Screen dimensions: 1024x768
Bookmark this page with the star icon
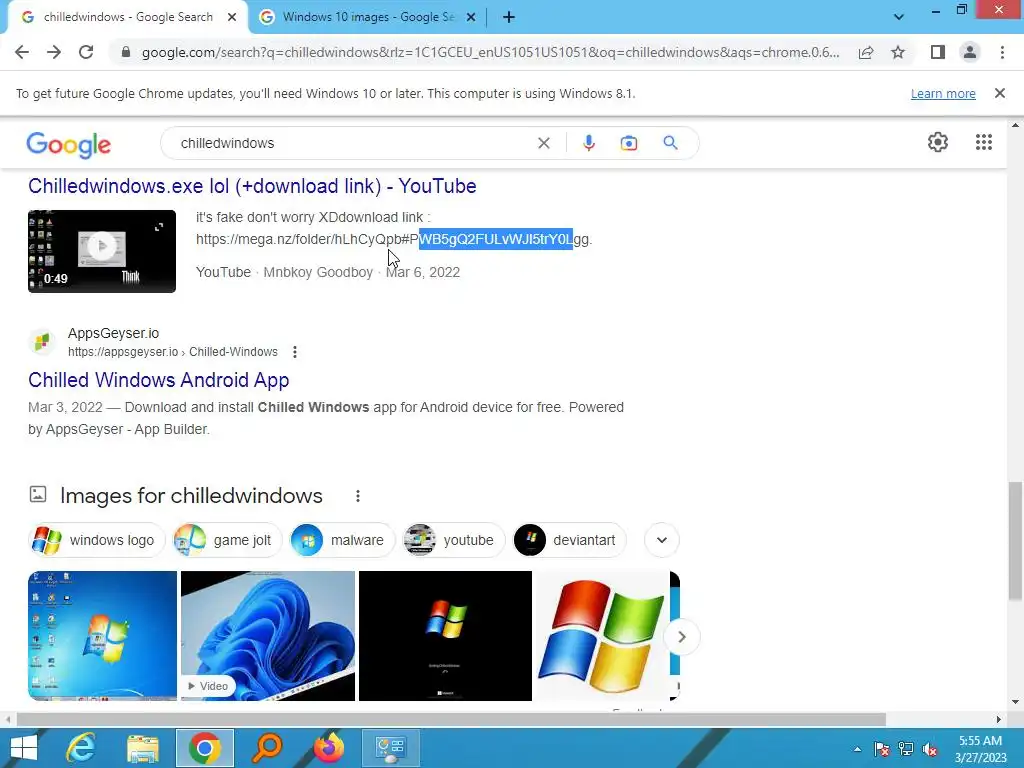898,52
